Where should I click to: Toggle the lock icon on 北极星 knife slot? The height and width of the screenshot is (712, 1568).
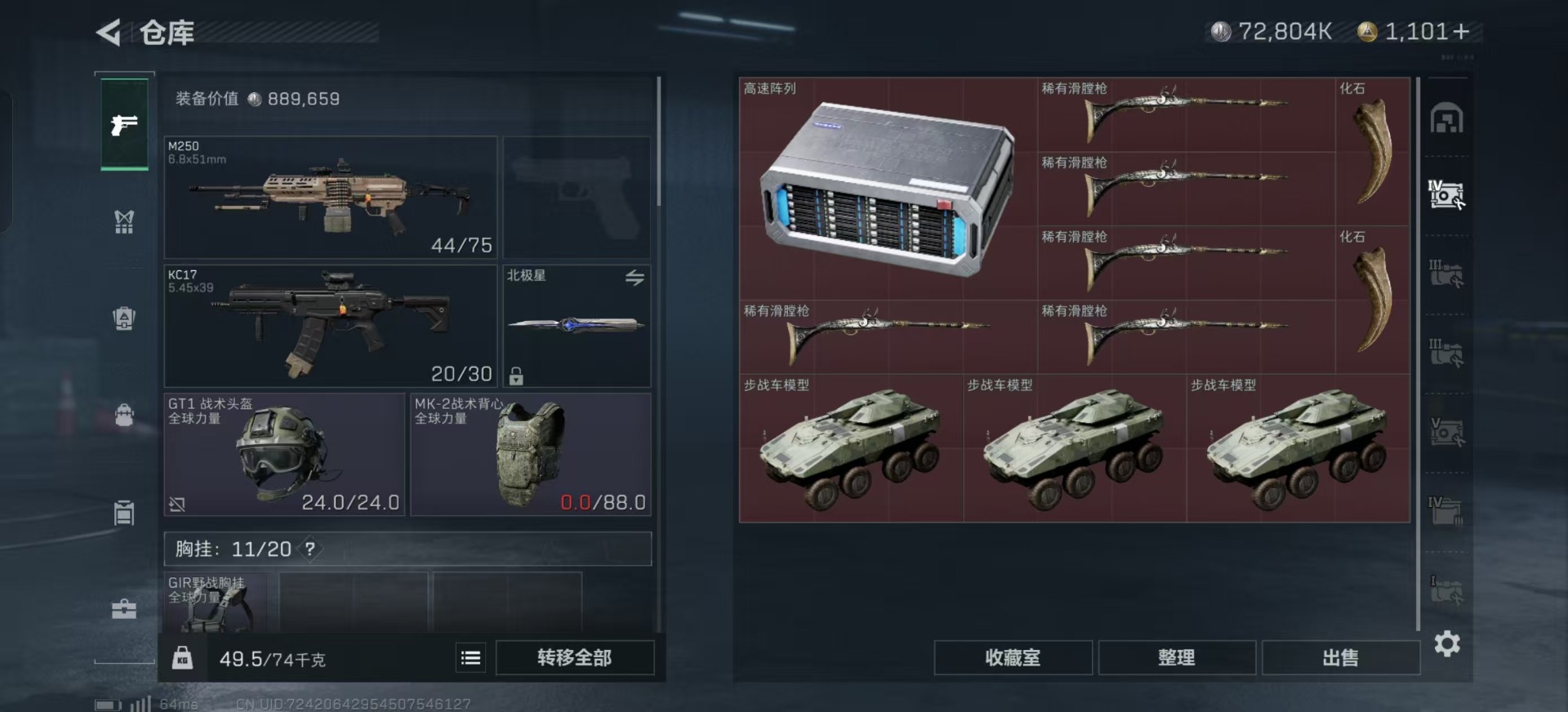(516, 376)
